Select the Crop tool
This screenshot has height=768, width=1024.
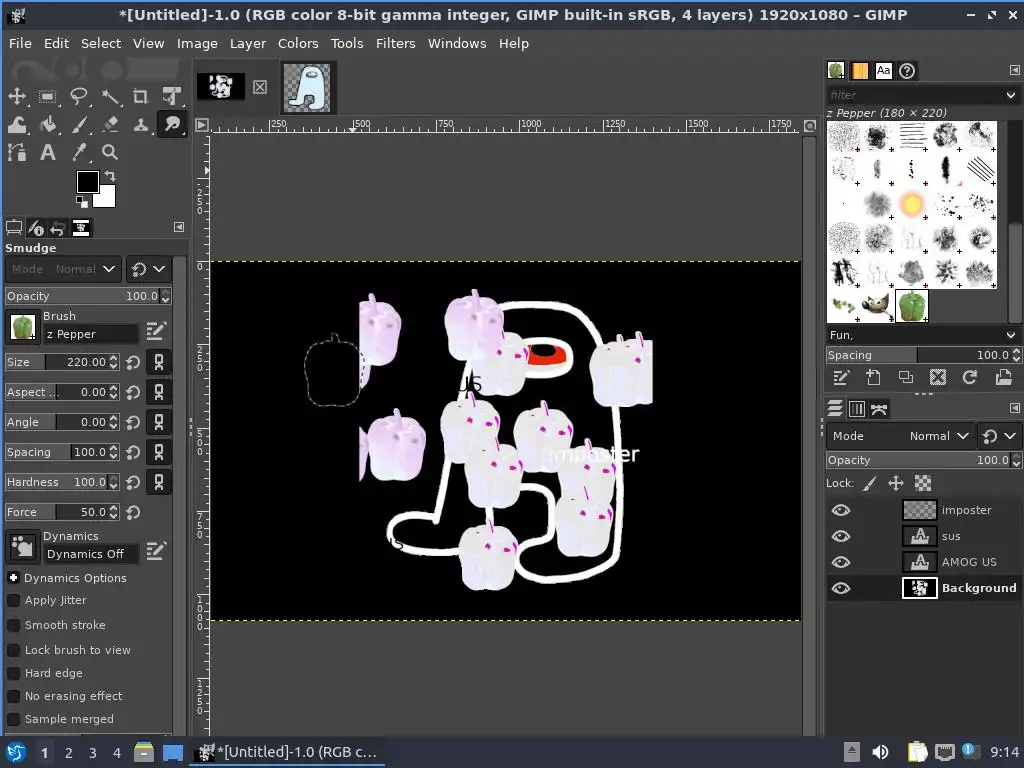pyautogui.click(x=140, y=97)
